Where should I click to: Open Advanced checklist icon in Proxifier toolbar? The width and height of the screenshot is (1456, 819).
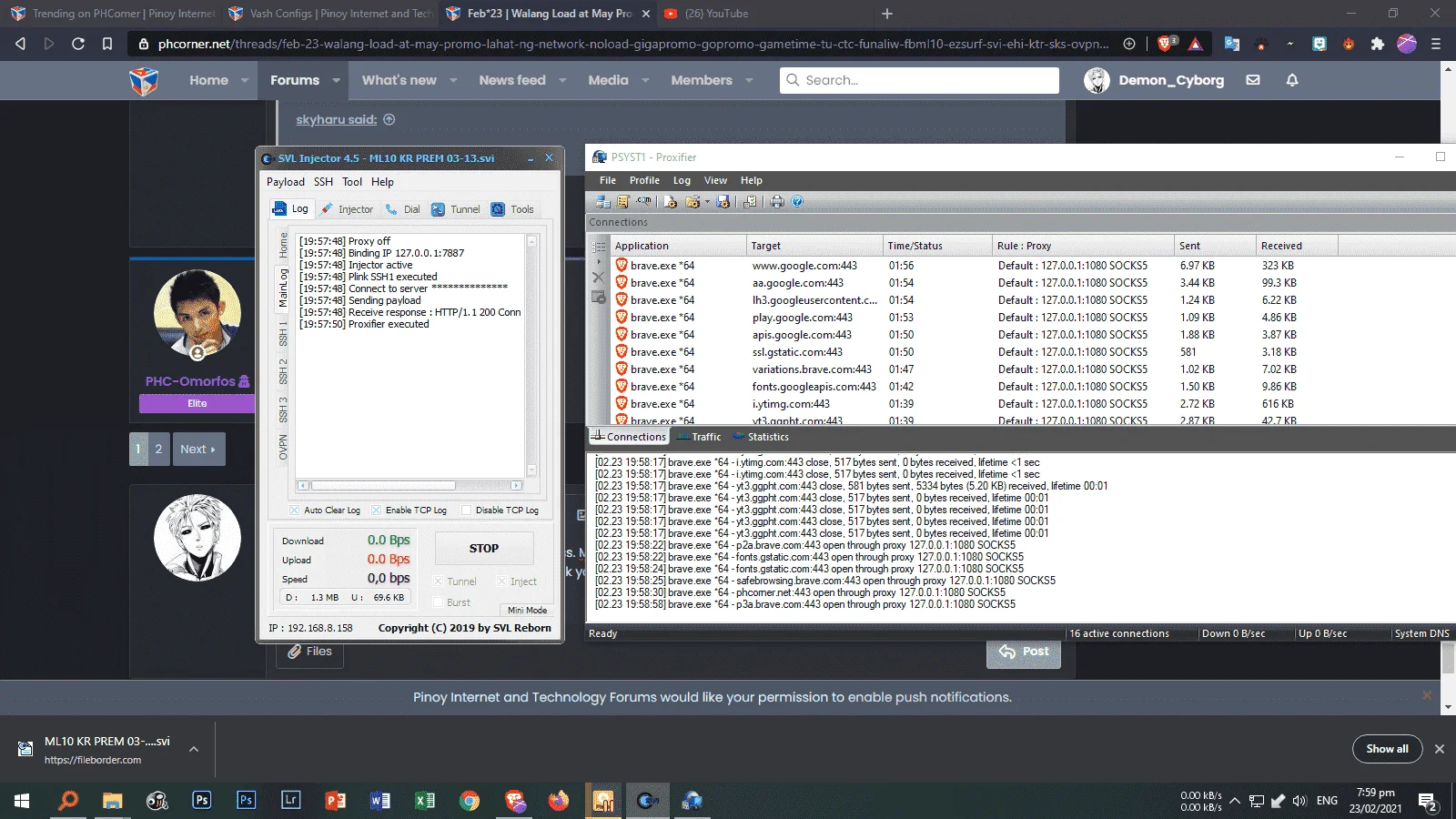(x=750, y=202)
